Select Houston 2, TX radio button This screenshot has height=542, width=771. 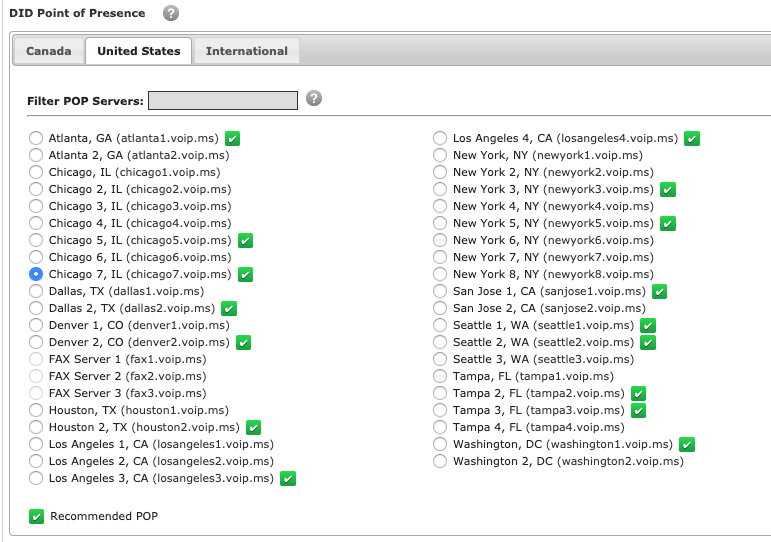click(x=36, y=427)
